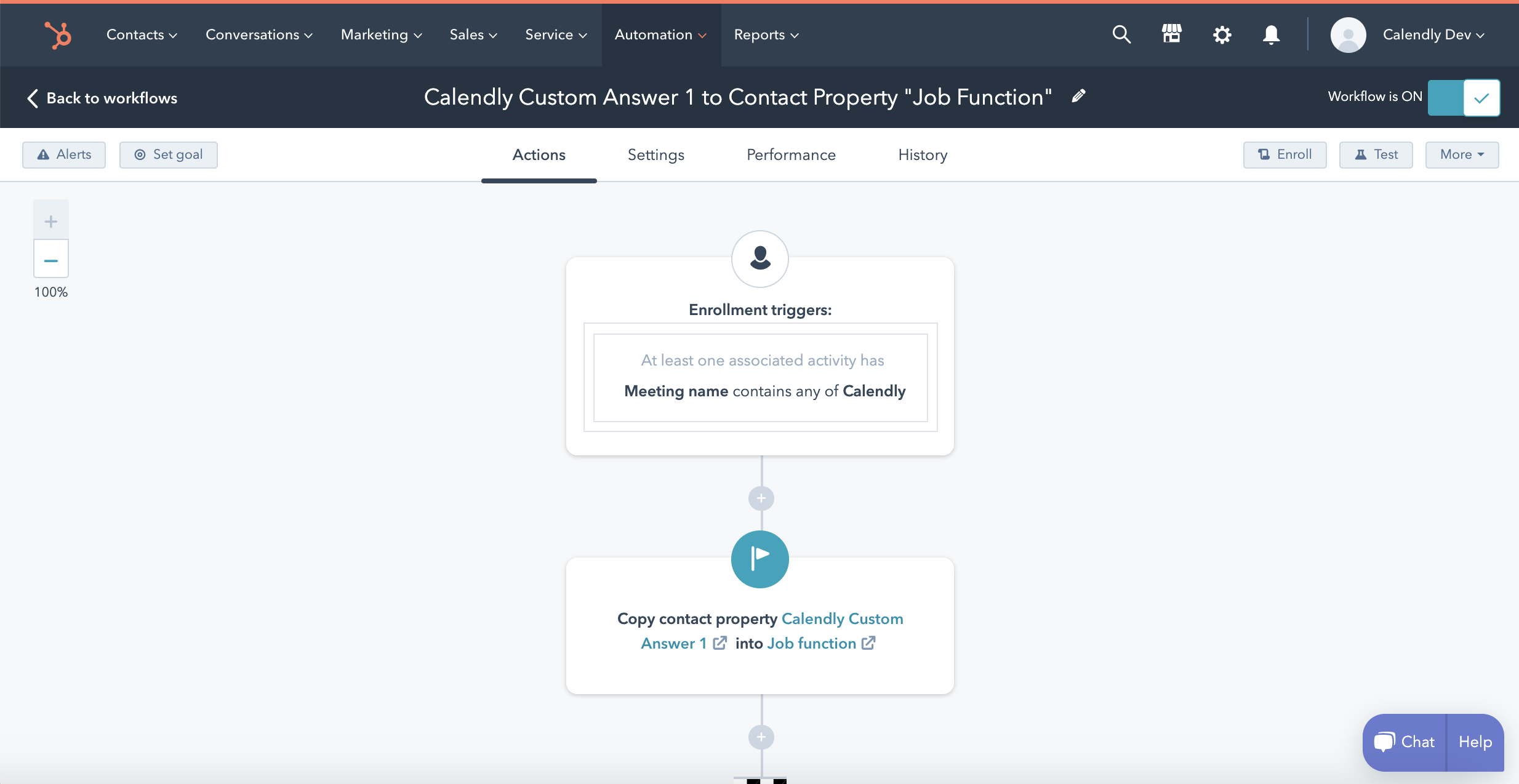This screenshot has height=784, width=1519.
Task: Click the search magnifier icon
Action: click(1121, 33)
